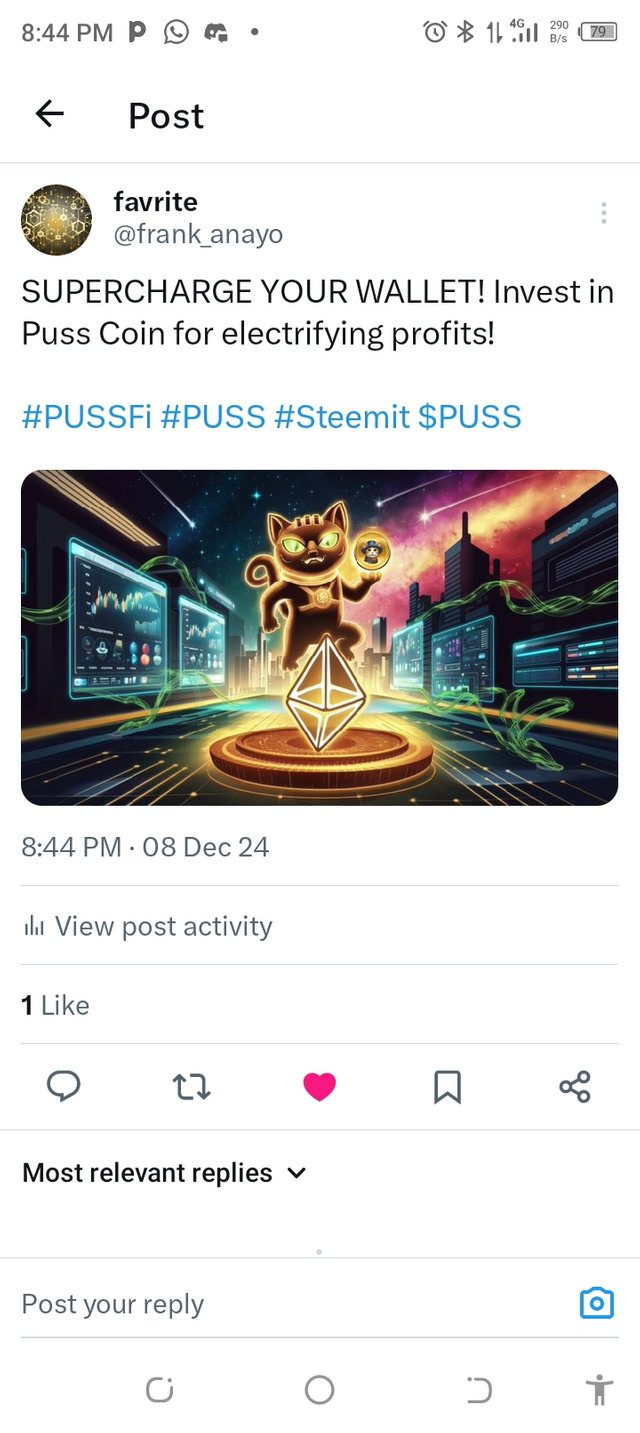Open the @frank_anayo profile handle

(x=198, y=235)
